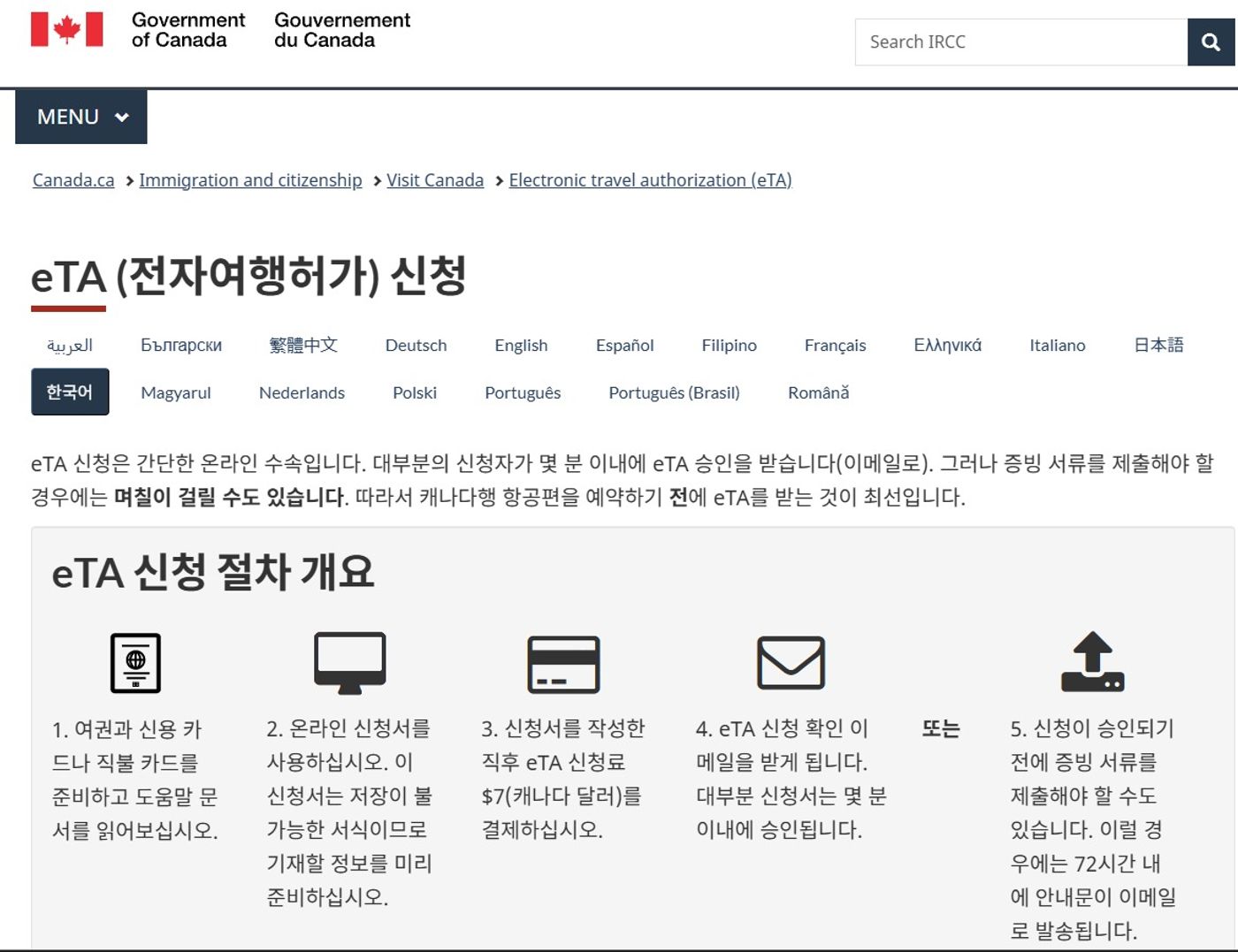This screenshot has width=1238, height=952.
Task: Choose the Ελληνικά language tab
Action: tap(948, 345)
